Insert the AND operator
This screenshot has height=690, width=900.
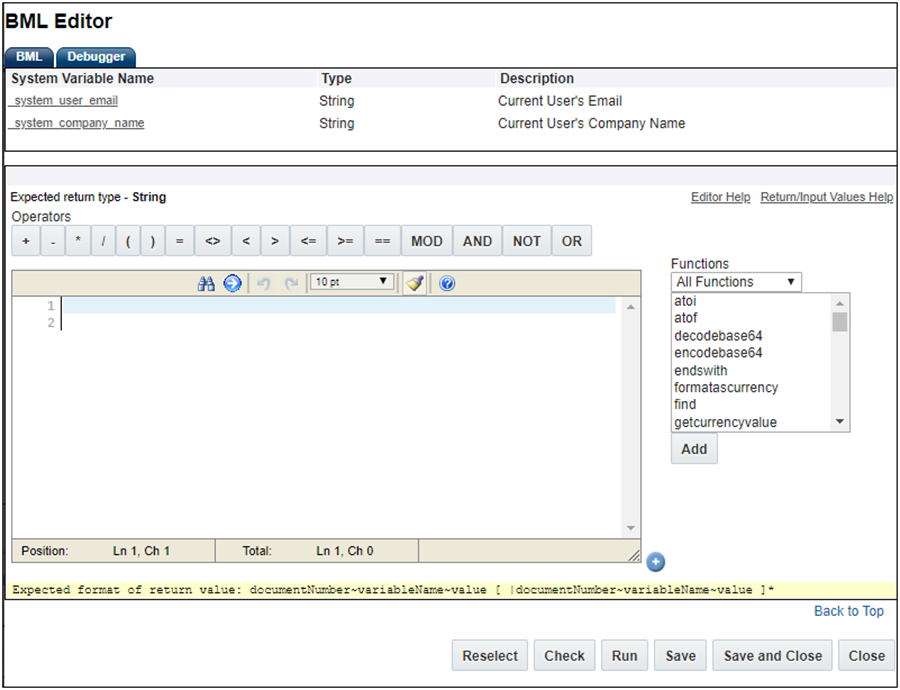[478, 241]
